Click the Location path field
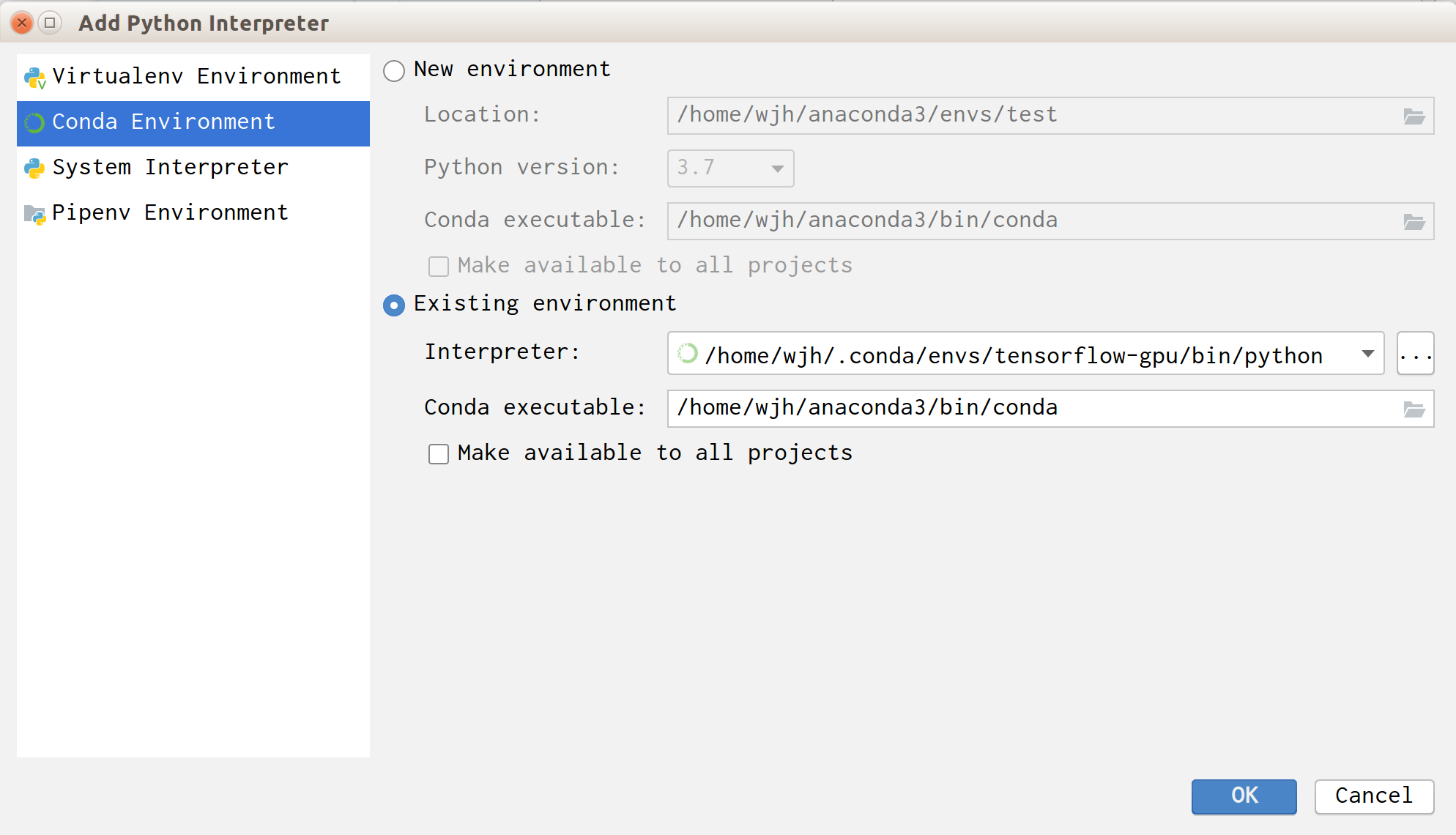The height and width of the screenshot is (835, 1456). click(x=1050, y=116)
